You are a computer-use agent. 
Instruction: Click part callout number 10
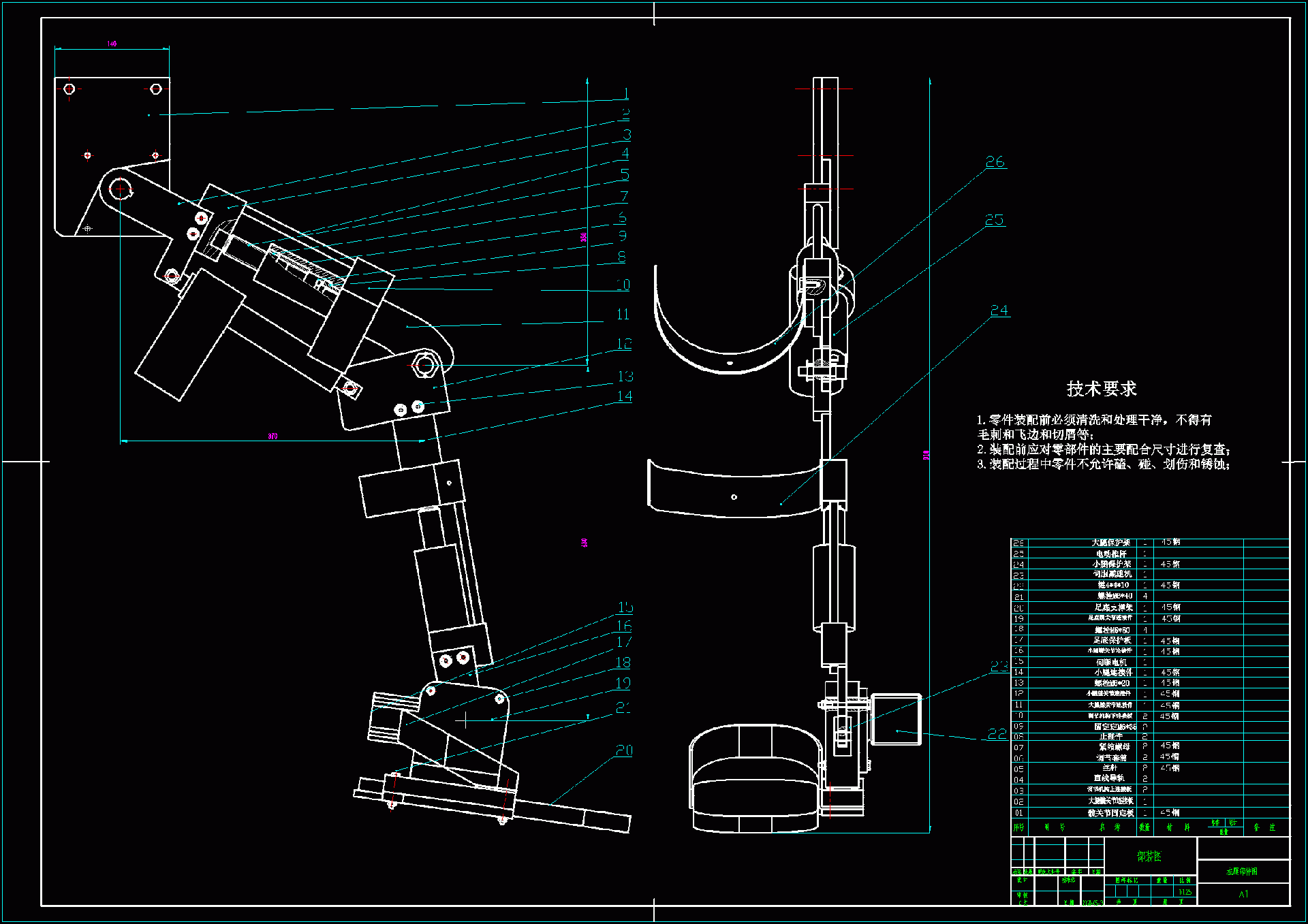pyautogui.click(x=623, y=285)
